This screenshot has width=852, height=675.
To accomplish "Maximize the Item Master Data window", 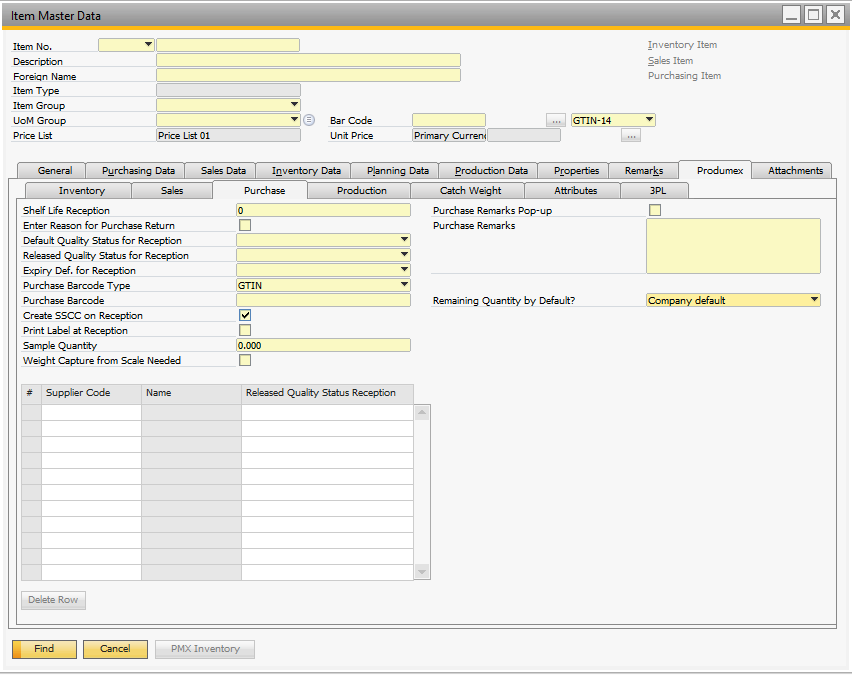I will point(813,15).
